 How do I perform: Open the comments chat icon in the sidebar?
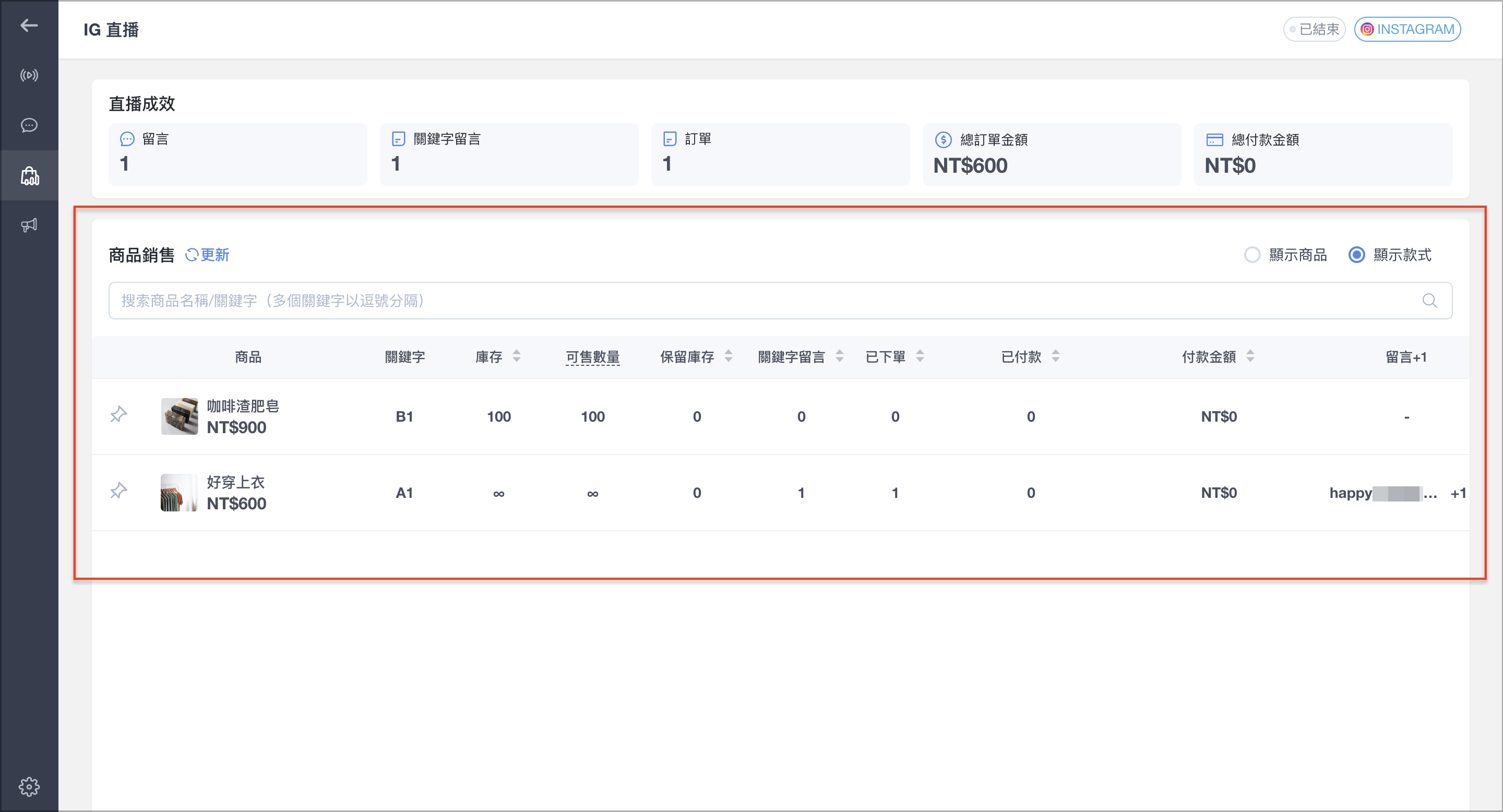pos(29,125)
